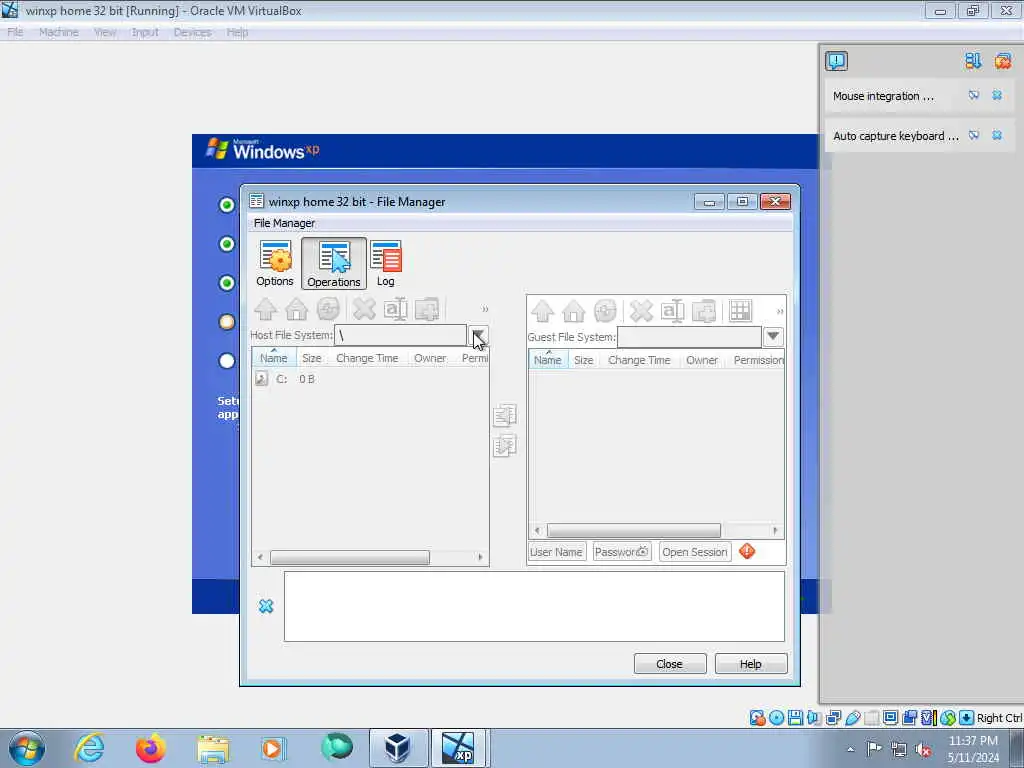Sort Guest list by Change Time column
Viewport: 1024px width, 768px height.
[x=639, y=360]
